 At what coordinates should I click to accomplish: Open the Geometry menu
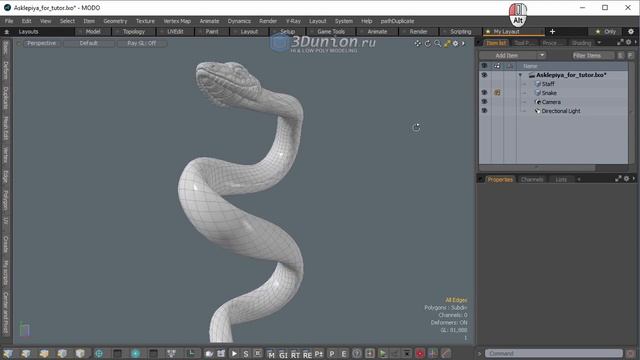coord(115,21)
